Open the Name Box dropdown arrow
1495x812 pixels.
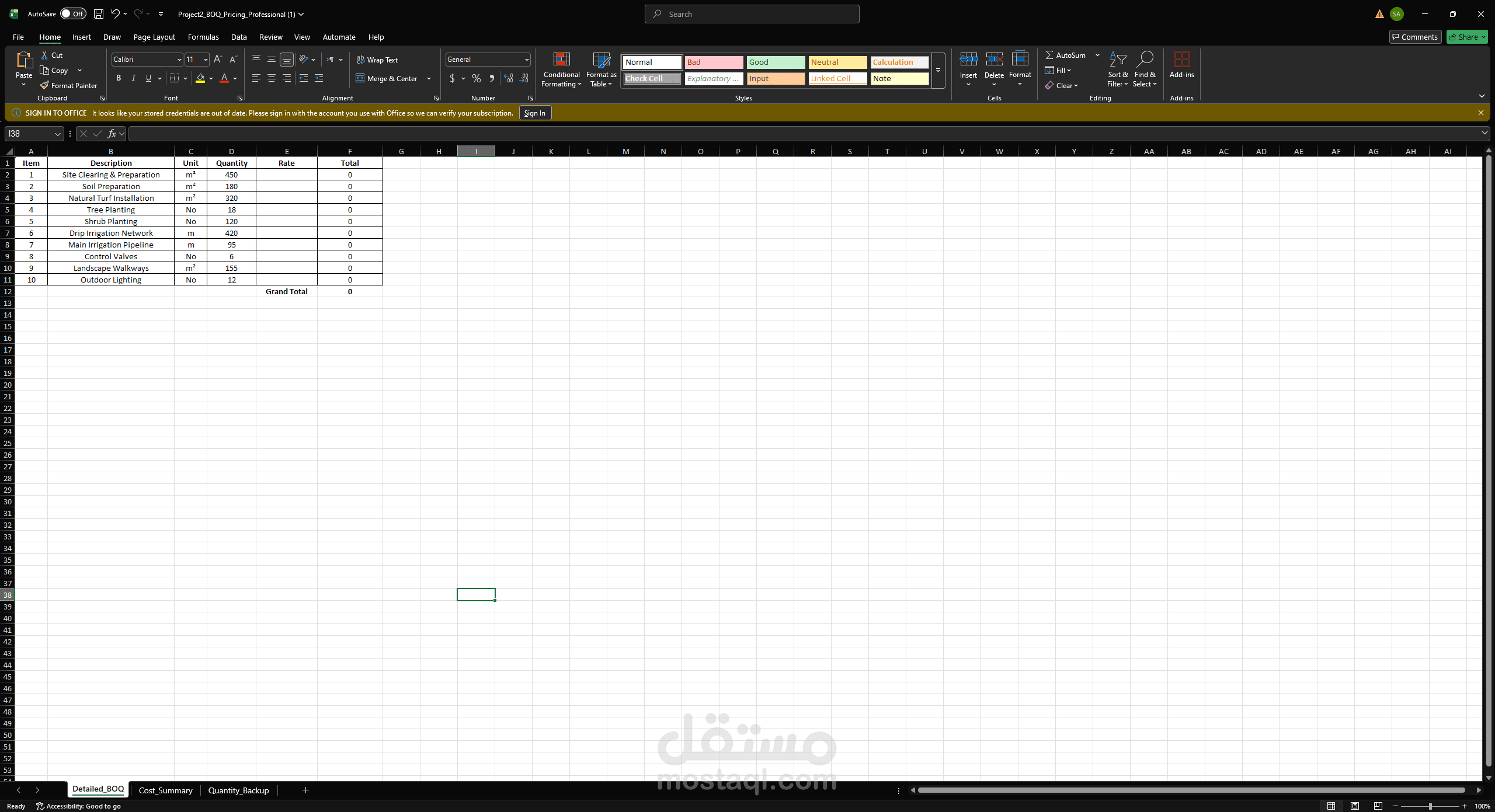click(57, 134)
